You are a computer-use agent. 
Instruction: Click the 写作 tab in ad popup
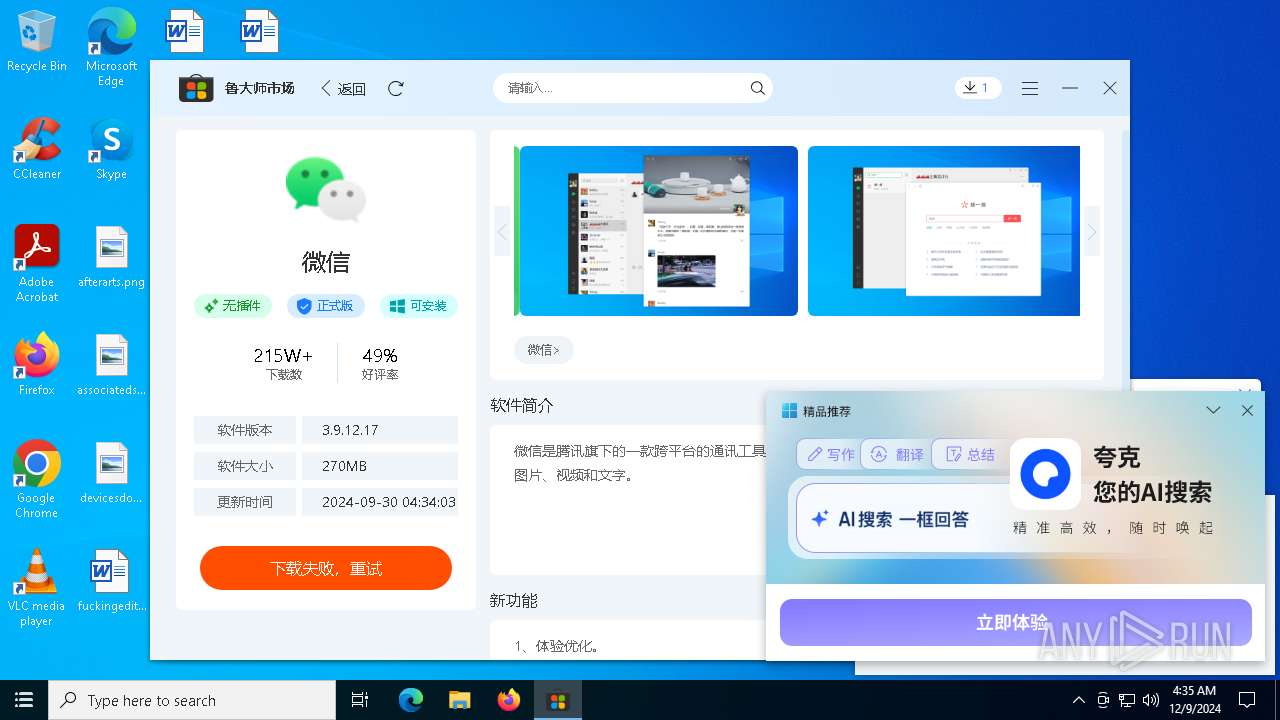830,454
